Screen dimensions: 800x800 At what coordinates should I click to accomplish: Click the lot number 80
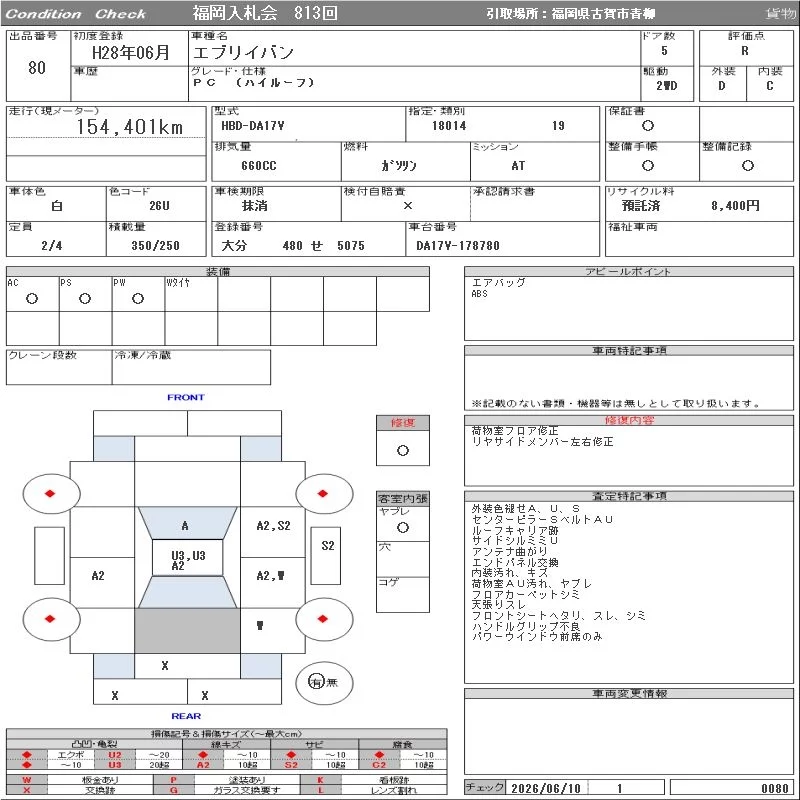pyautogui.click(x=37, y=67)
